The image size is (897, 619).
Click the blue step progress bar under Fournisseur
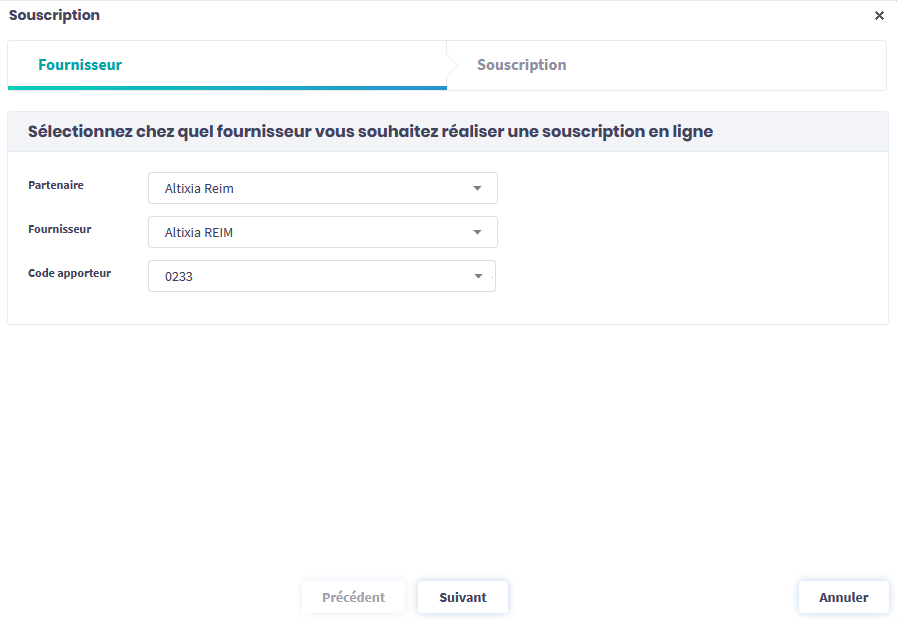[x=227, y=88]
